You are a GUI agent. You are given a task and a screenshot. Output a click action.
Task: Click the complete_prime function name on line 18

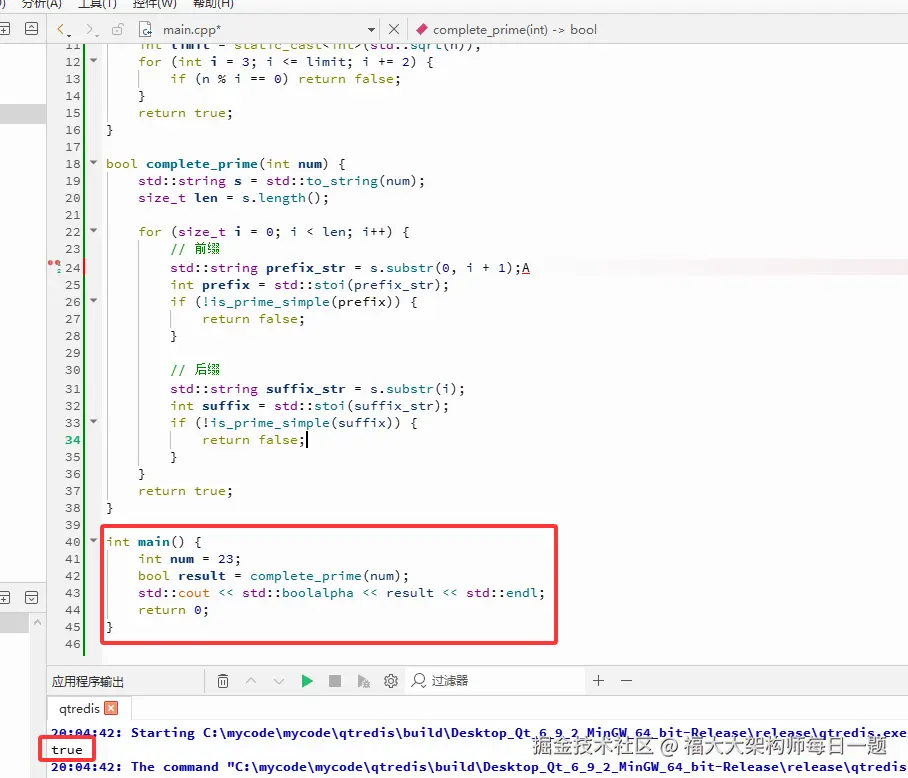202,164
